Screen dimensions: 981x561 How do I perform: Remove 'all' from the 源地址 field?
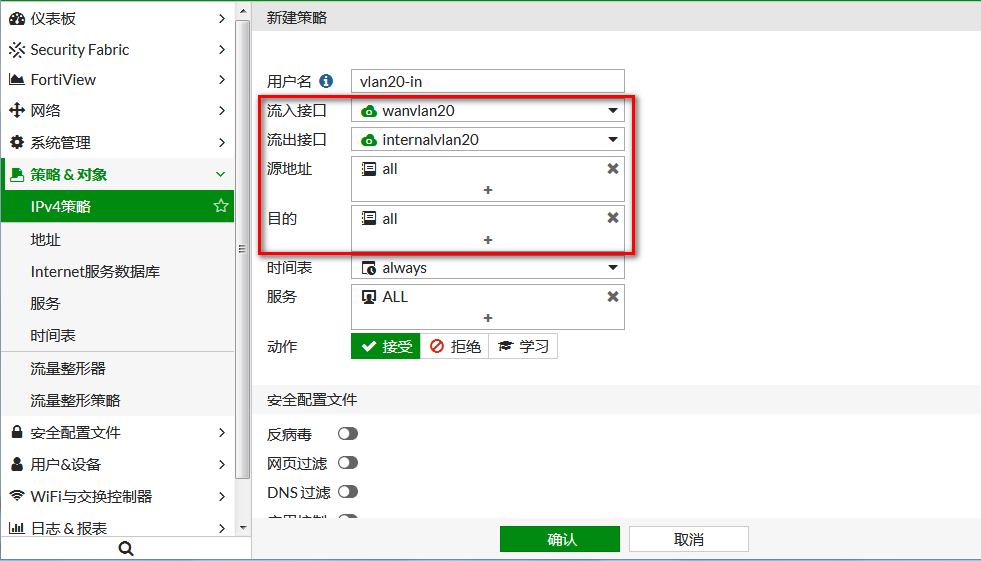613,169
